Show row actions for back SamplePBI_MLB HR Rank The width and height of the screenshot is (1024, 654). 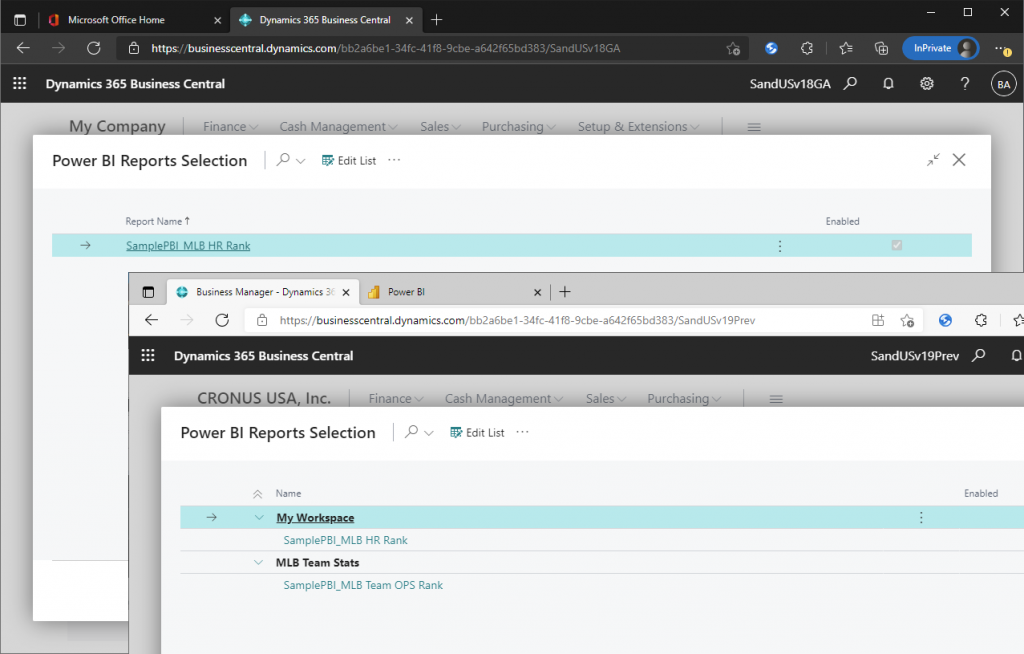tap(780, 246)
